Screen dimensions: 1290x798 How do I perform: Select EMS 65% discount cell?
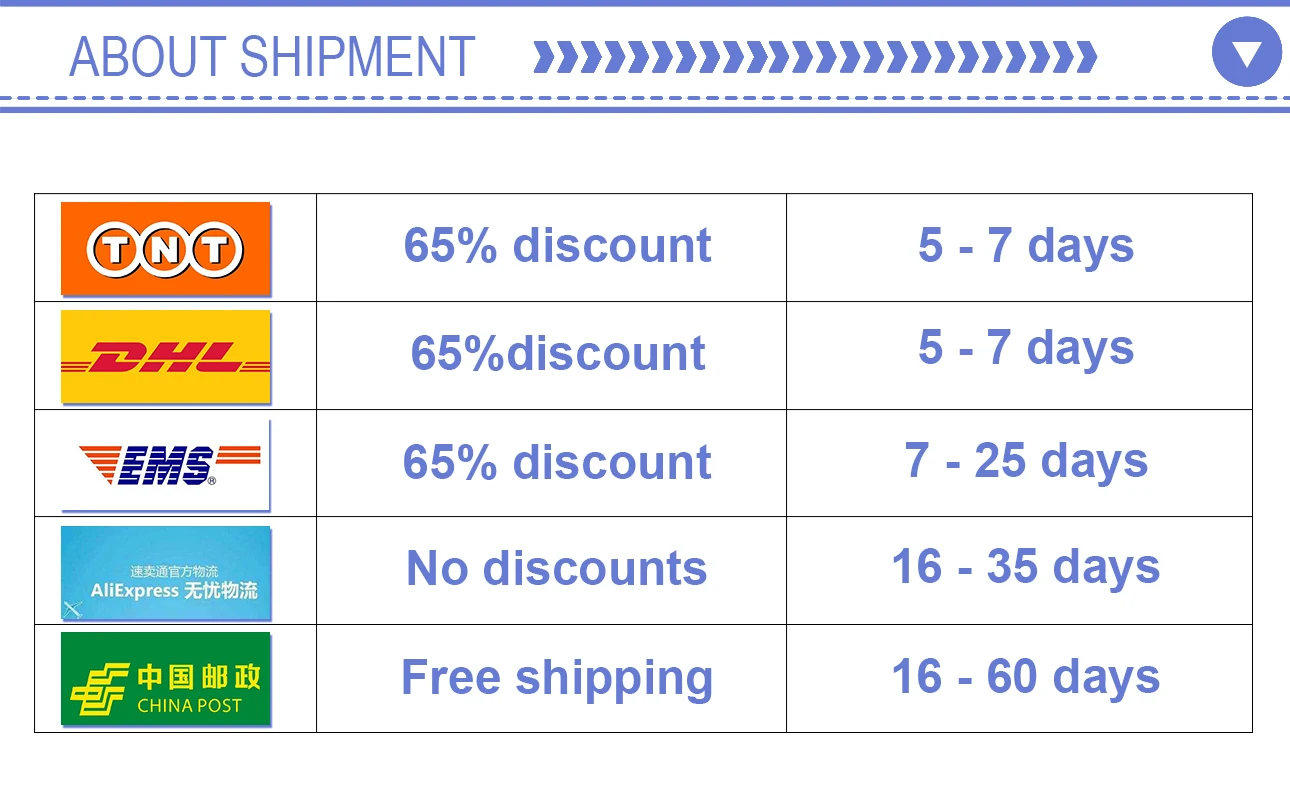tap(557, 462)
